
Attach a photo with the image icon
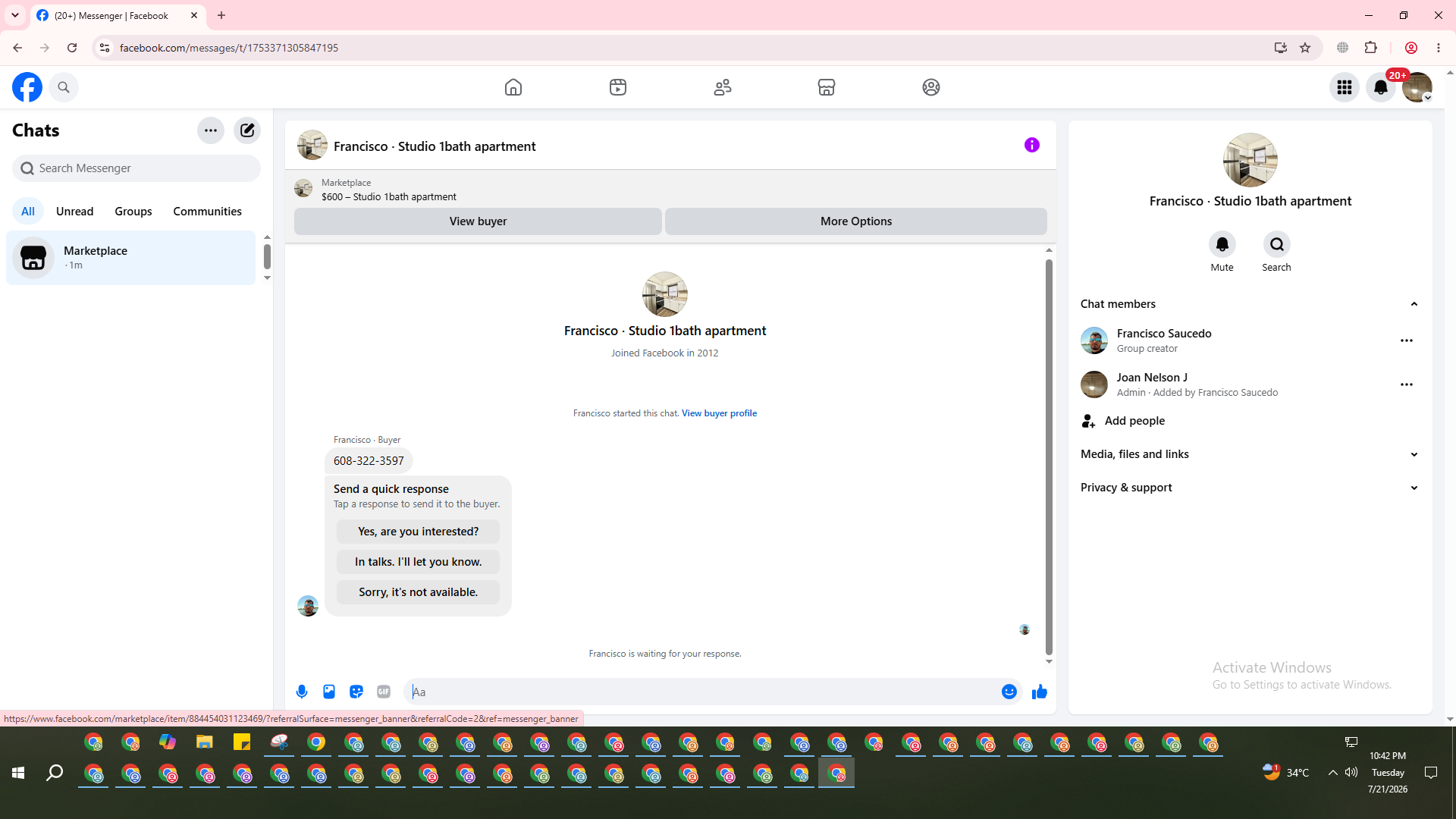[x=329, y=692]
